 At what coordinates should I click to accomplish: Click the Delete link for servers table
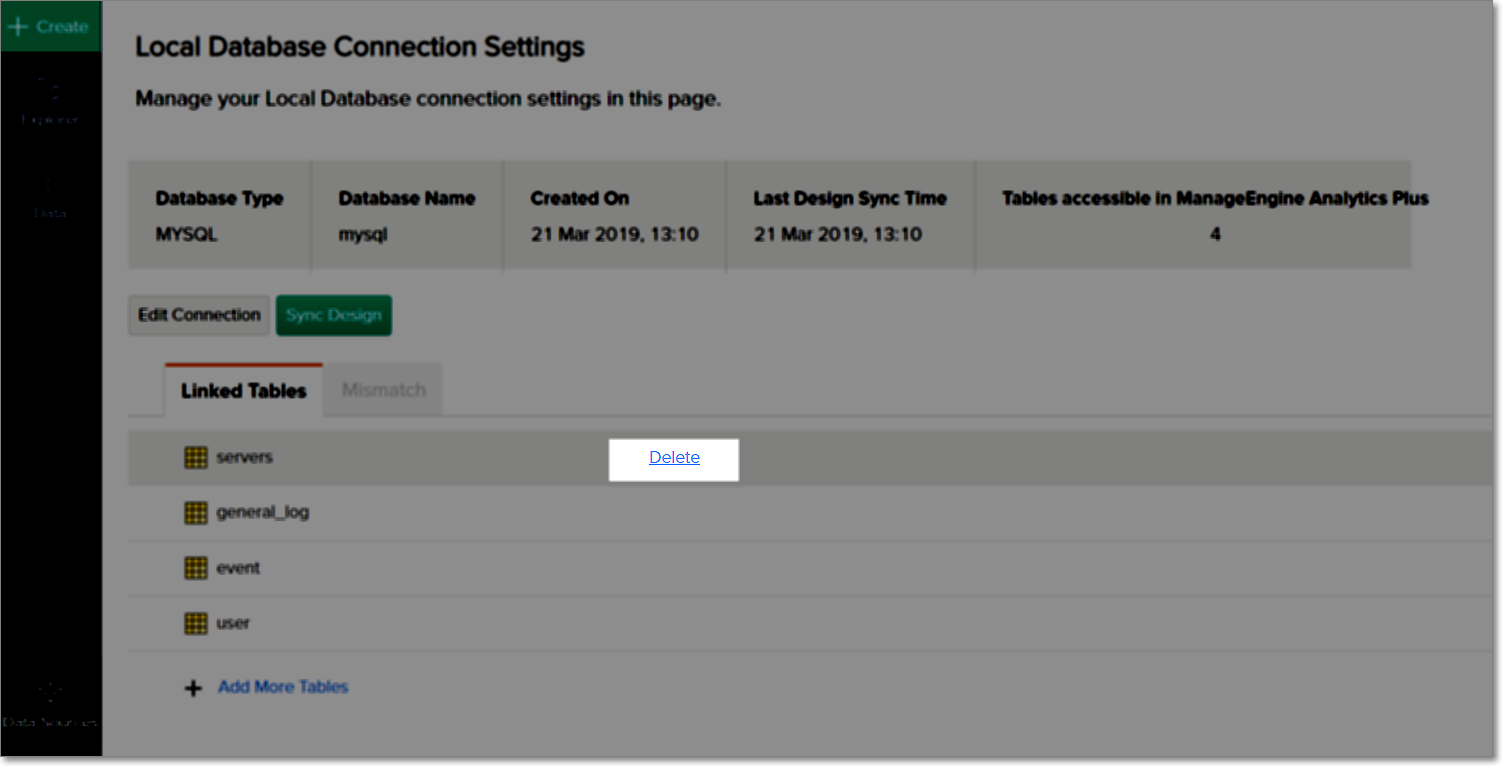(674, 458)
